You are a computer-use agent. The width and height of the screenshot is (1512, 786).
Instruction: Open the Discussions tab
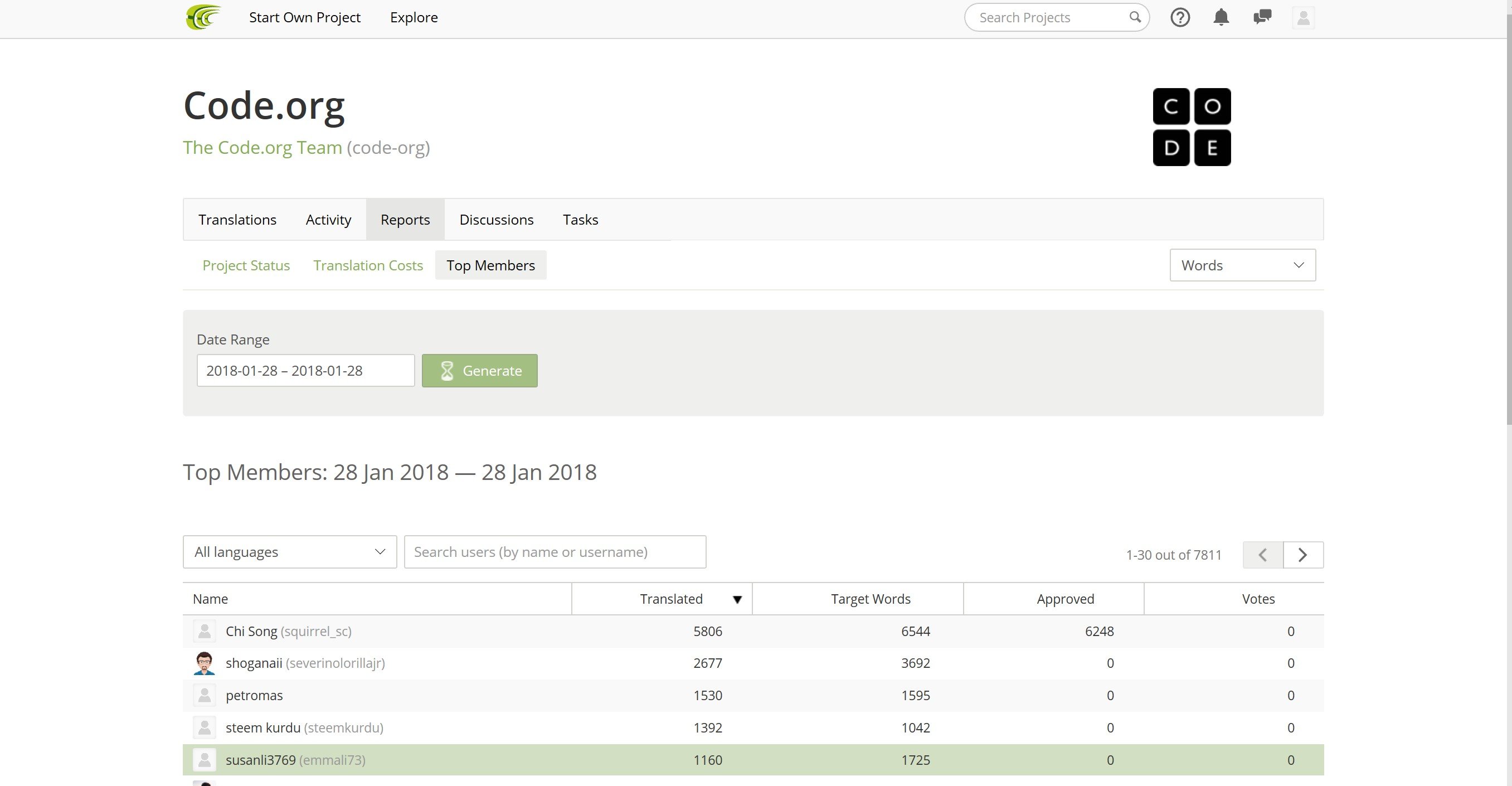click(x=497, y=220)
